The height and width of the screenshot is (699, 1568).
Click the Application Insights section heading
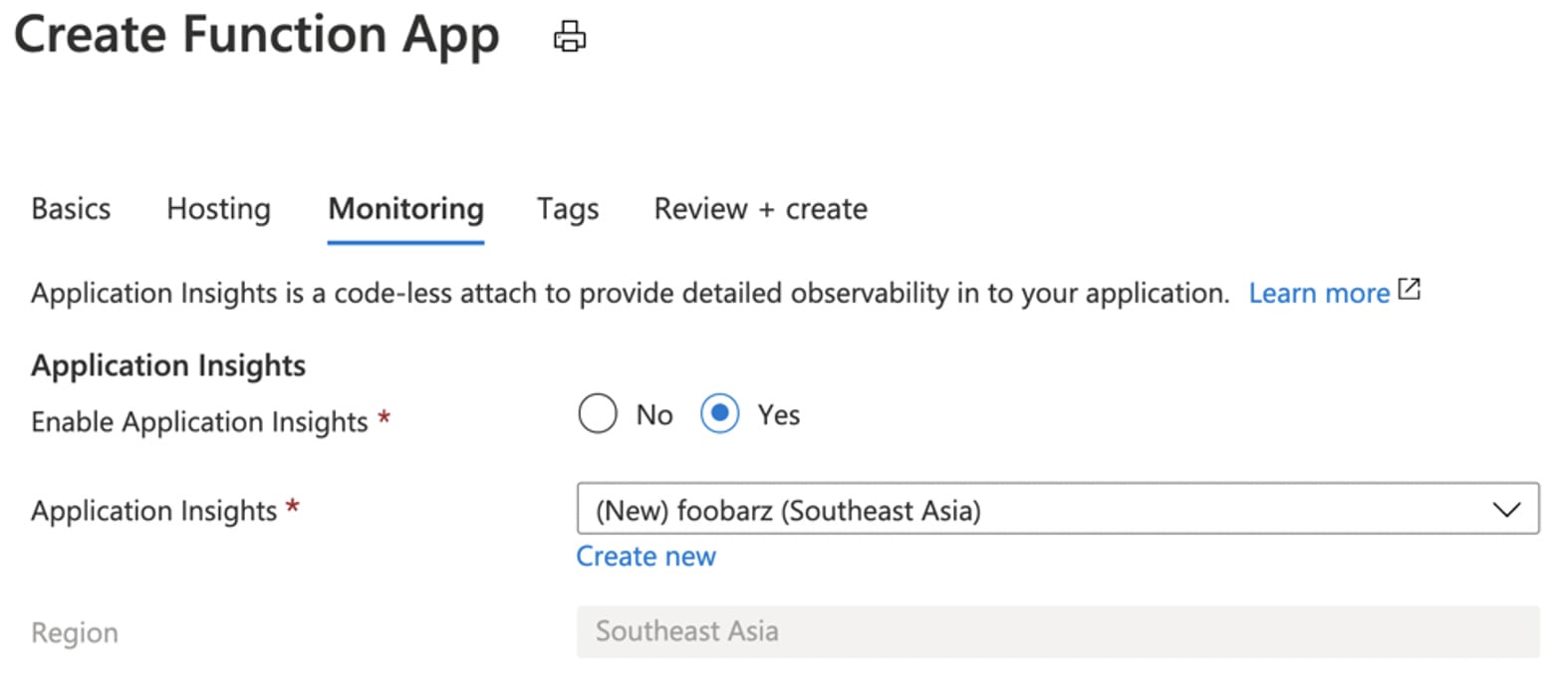click(x=168, y=365)
